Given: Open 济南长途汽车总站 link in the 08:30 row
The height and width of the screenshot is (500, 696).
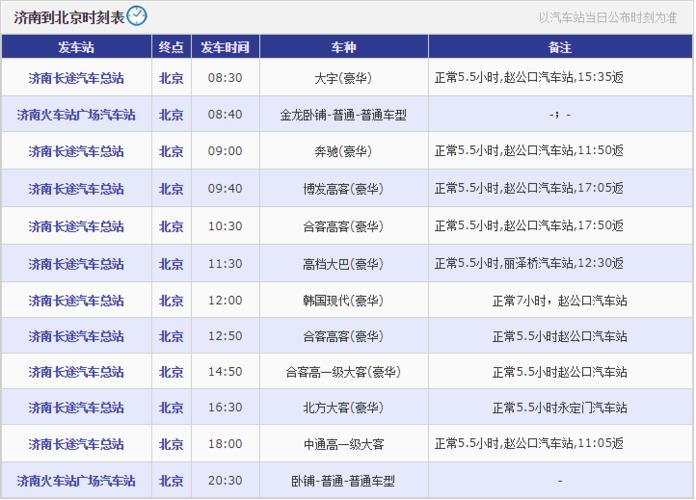Looking at the screenshot, I should [76, 78].
